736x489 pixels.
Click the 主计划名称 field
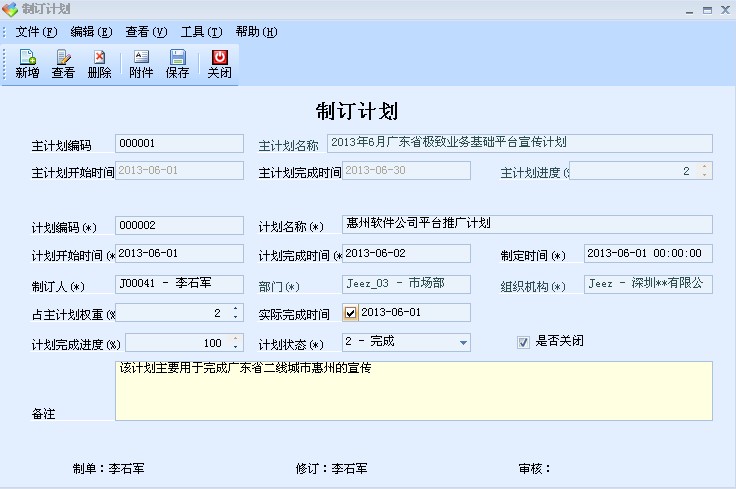[x=520, y=143]
